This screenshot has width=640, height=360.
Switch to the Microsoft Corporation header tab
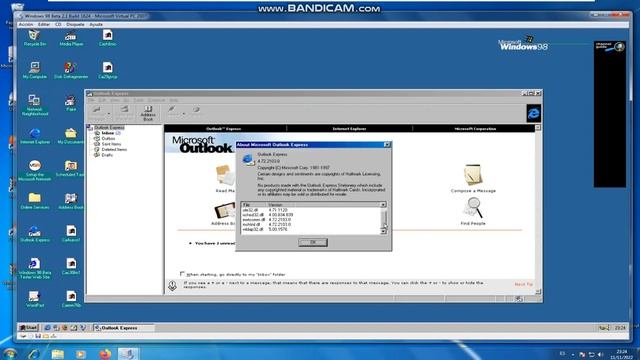475,129
